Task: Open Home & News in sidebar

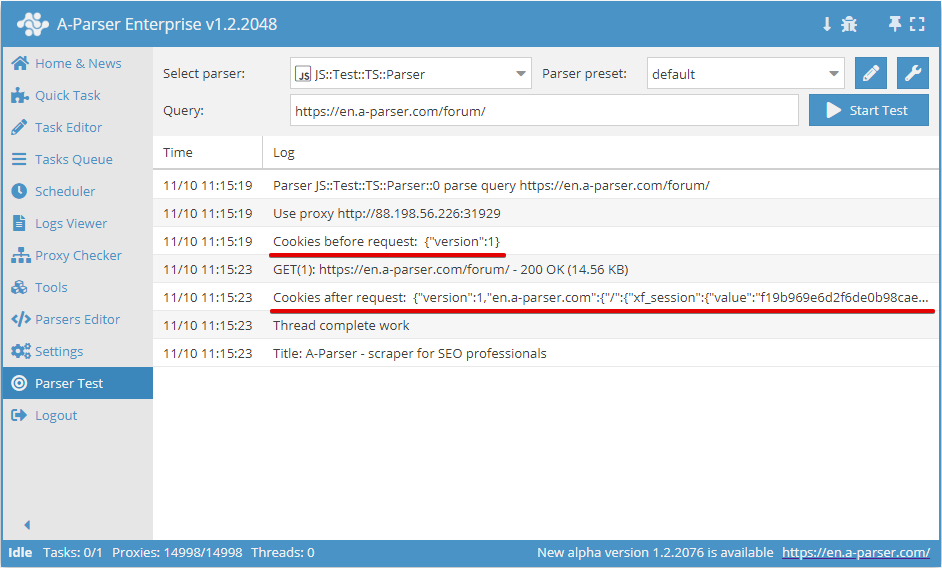Action: coord(77,63)
